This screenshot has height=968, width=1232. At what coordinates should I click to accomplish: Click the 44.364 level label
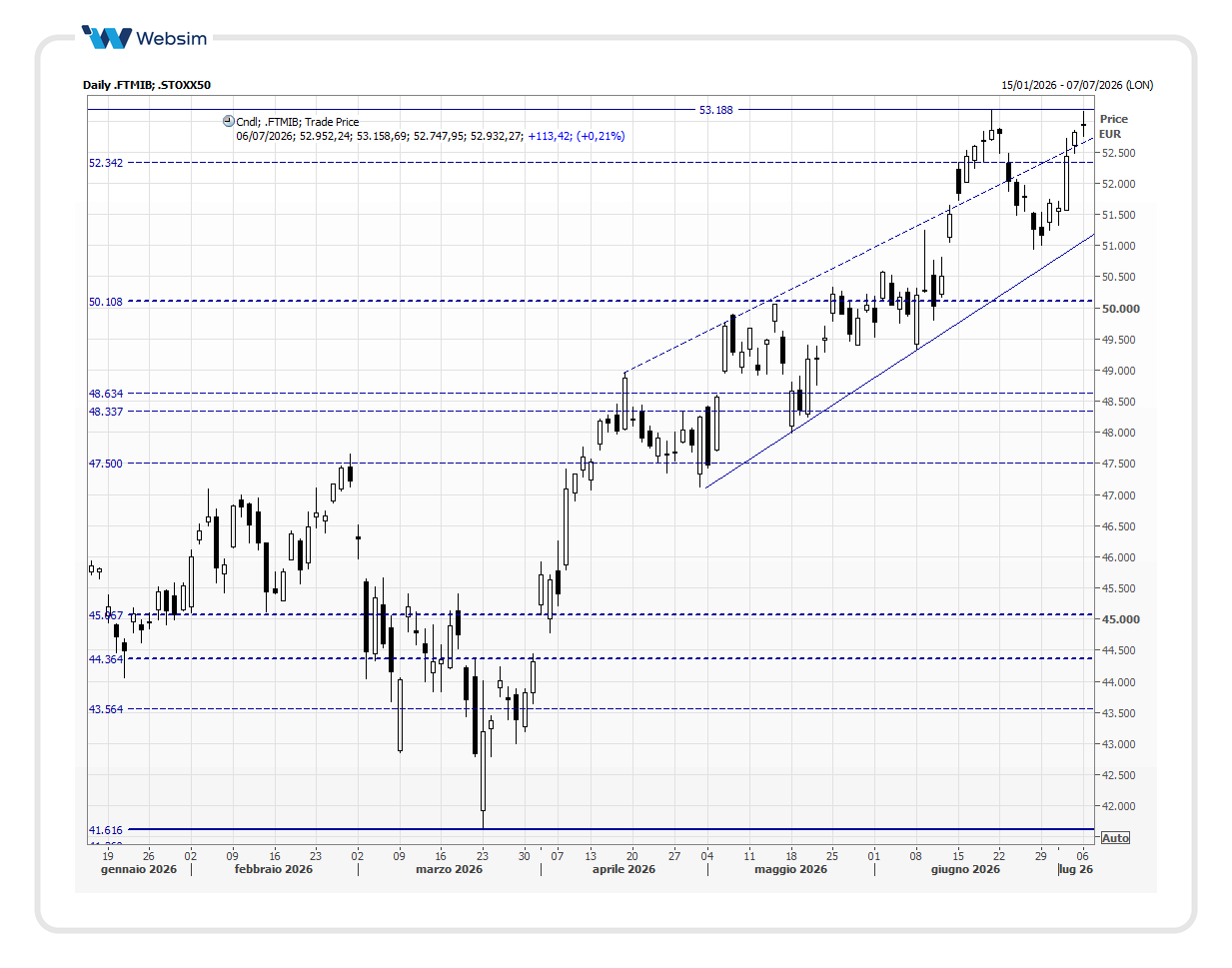(x=106, y=659)
